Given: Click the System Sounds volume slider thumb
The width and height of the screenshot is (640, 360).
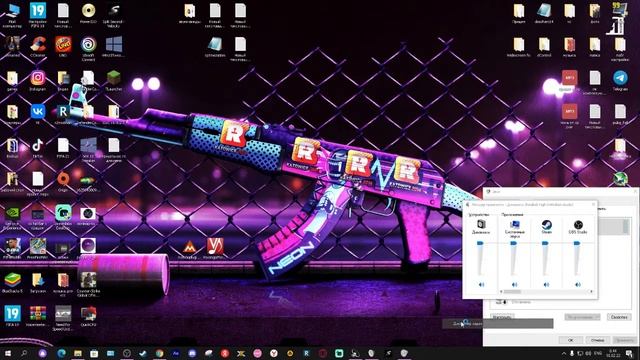Looking at the screenshot, I should tap(513, 243).
